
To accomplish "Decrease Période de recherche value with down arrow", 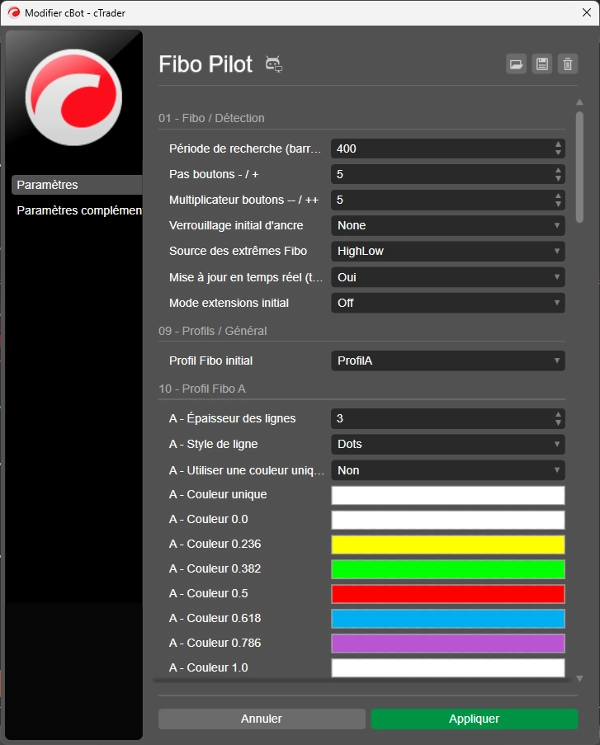I will pos(558,153).
